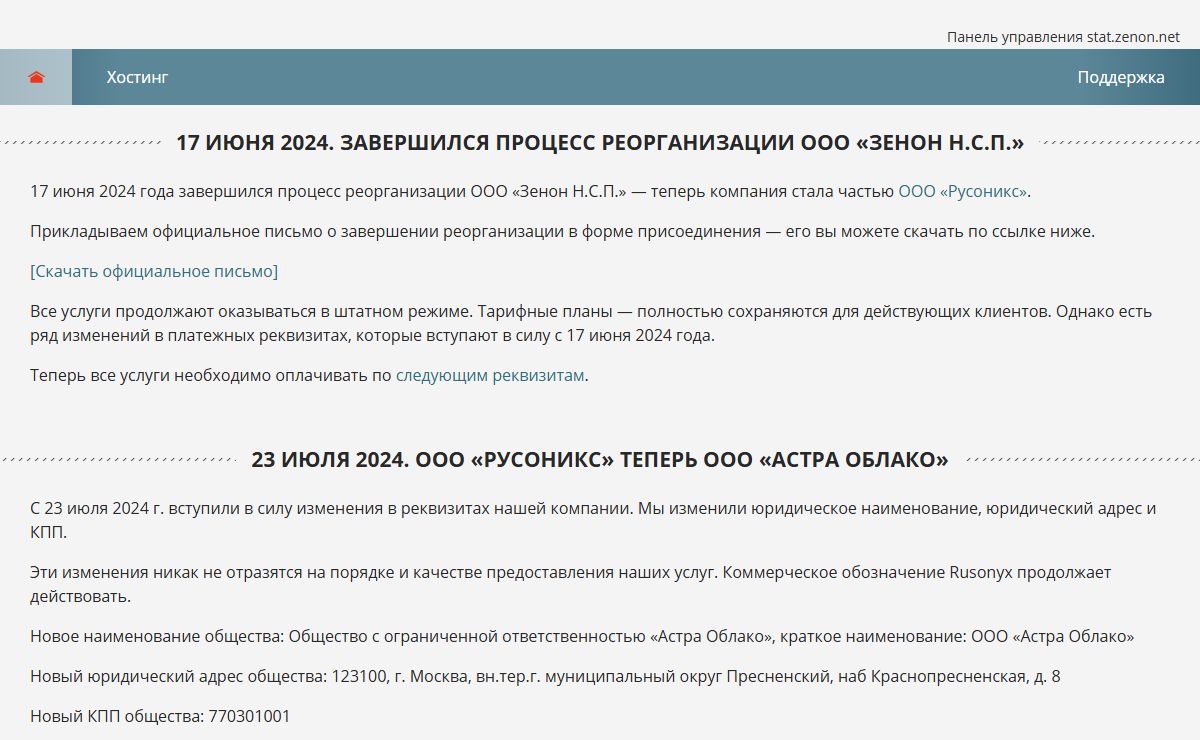Download via [Скачать официальное письмо] link
The image size is (1200, 740).
[154, 271]
